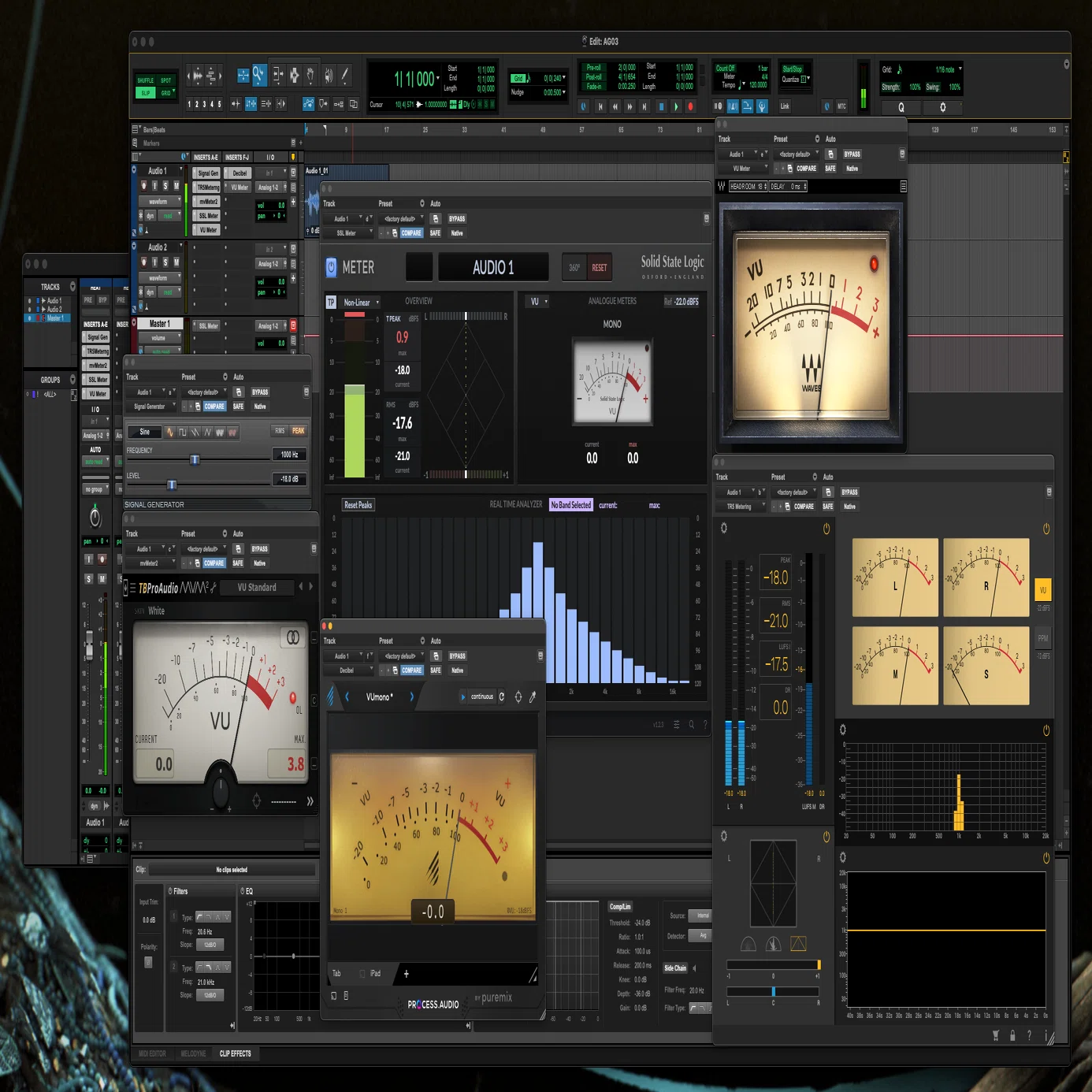This screenshot has width=1092, height=1092.
Task: Switch to the Clip Effects tab
Action: [235, 1053]
